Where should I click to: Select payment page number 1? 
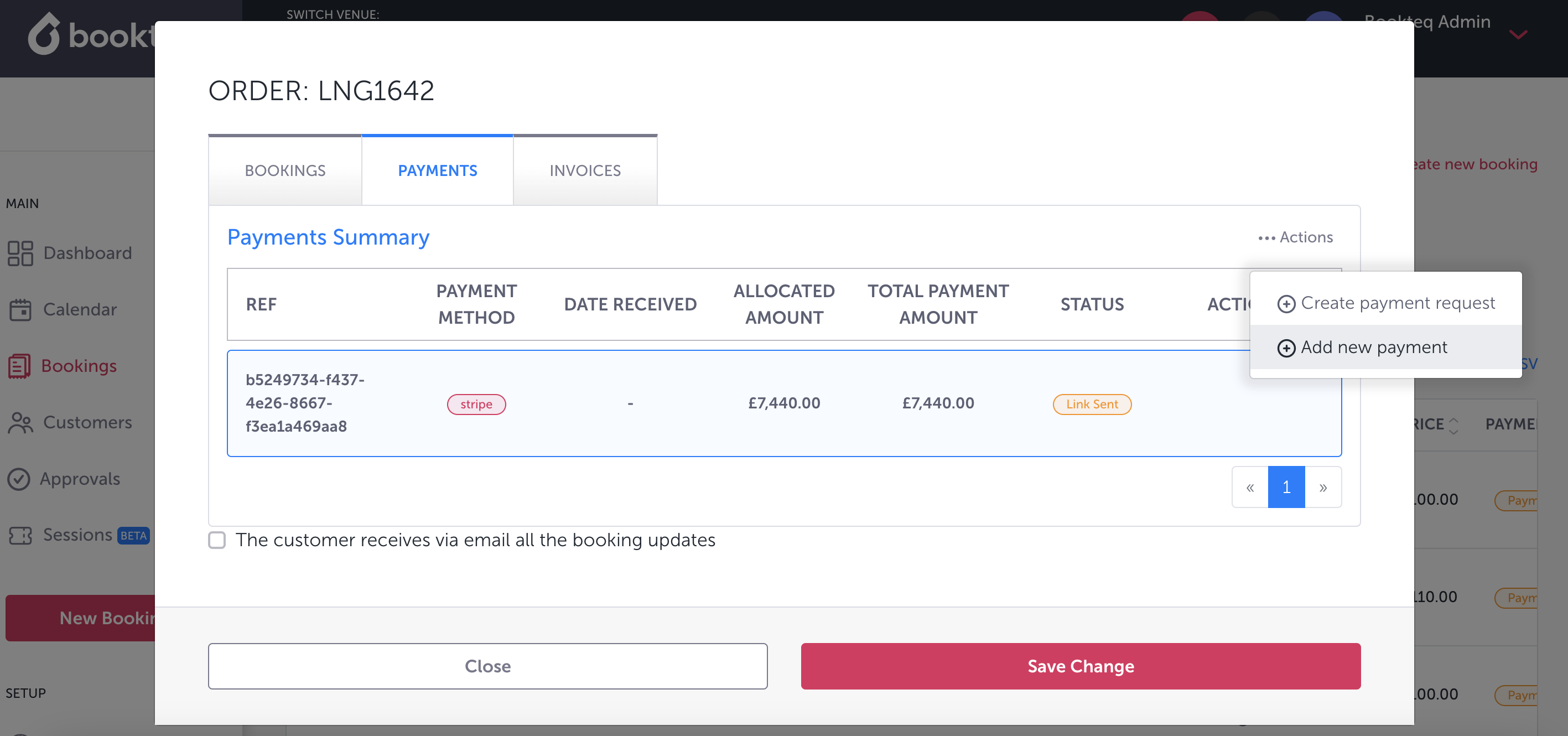(1286, 487)
